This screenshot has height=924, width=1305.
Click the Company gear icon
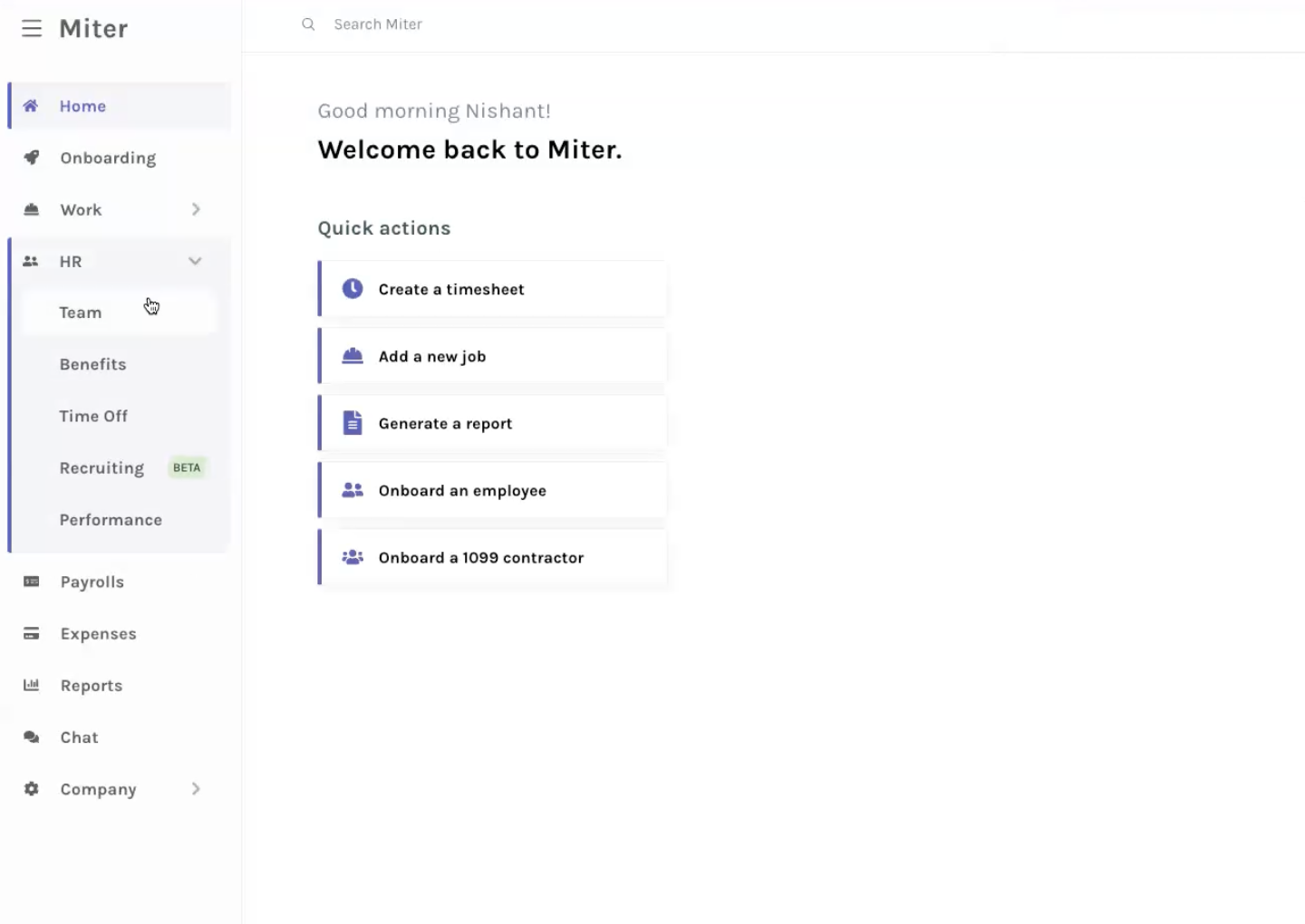coord(31,788)
